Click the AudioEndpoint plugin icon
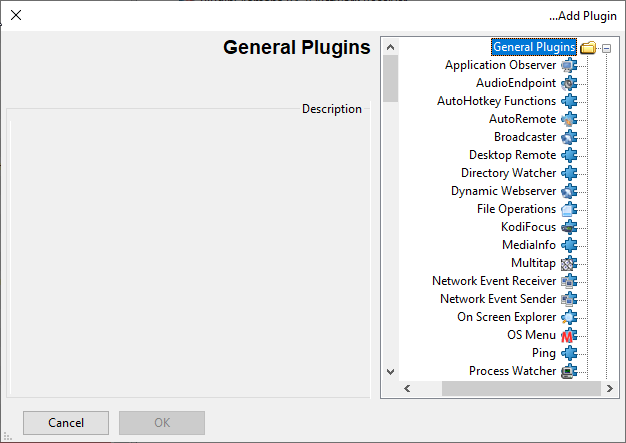 tap(569, 83)
